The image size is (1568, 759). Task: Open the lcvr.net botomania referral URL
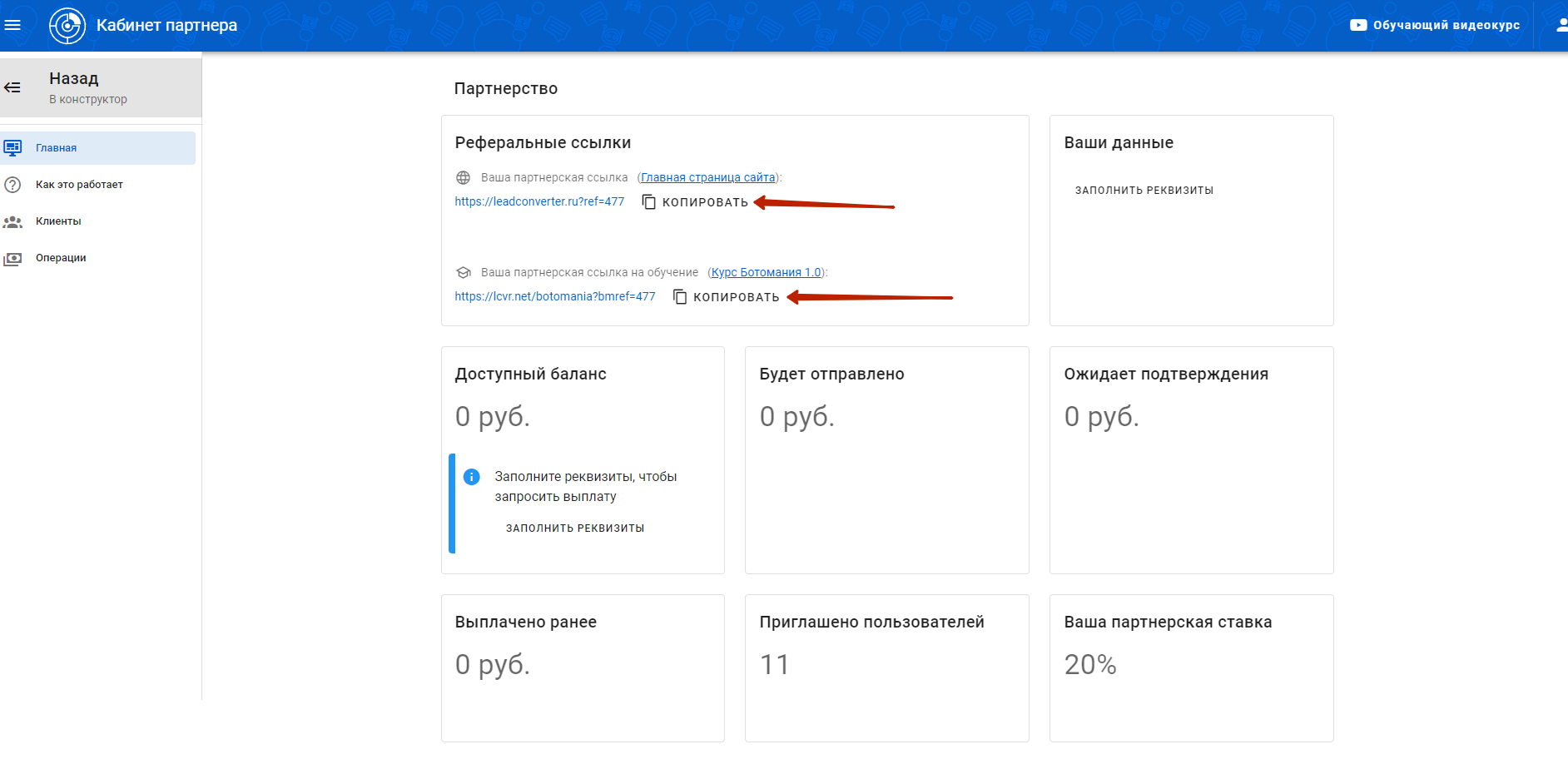(555, 296)
